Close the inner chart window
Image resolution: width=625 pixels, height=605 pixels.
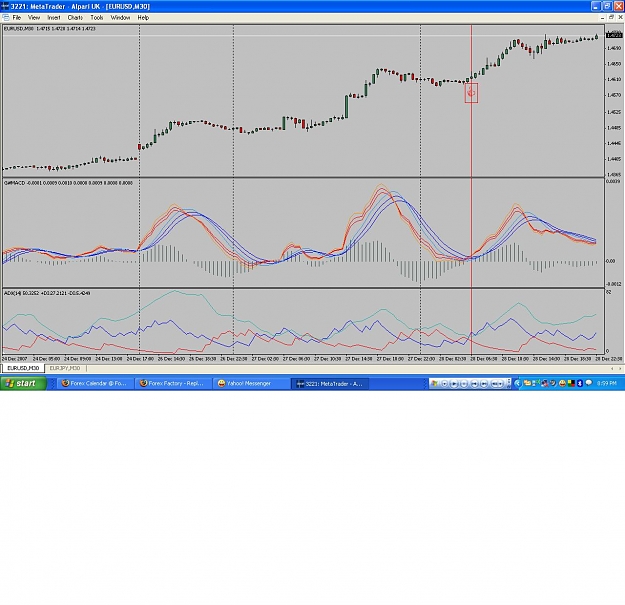coord(620,18)
